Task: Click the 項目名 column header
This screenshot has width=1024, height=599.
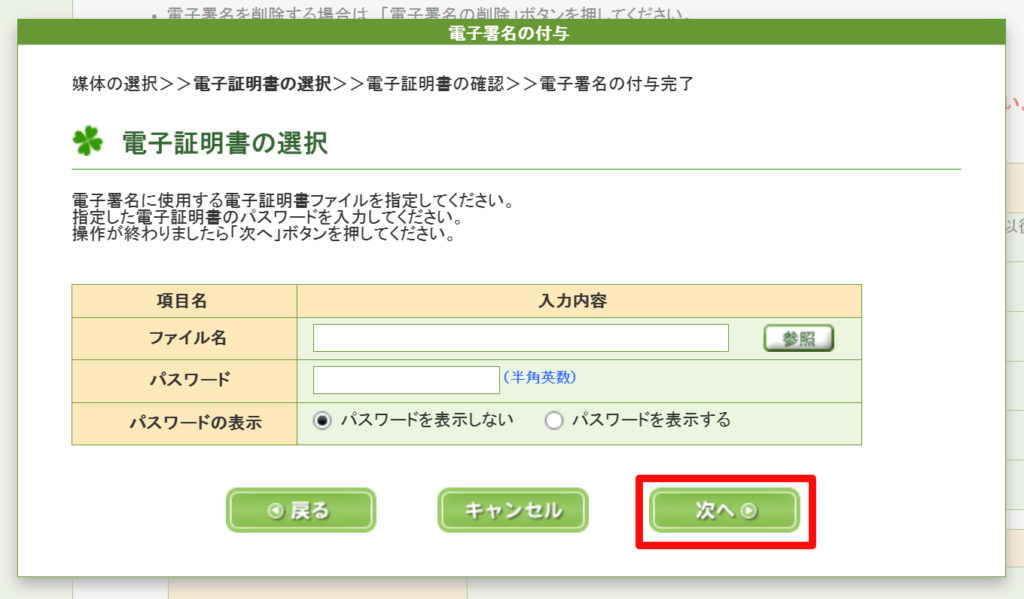Action: (183, 301)
